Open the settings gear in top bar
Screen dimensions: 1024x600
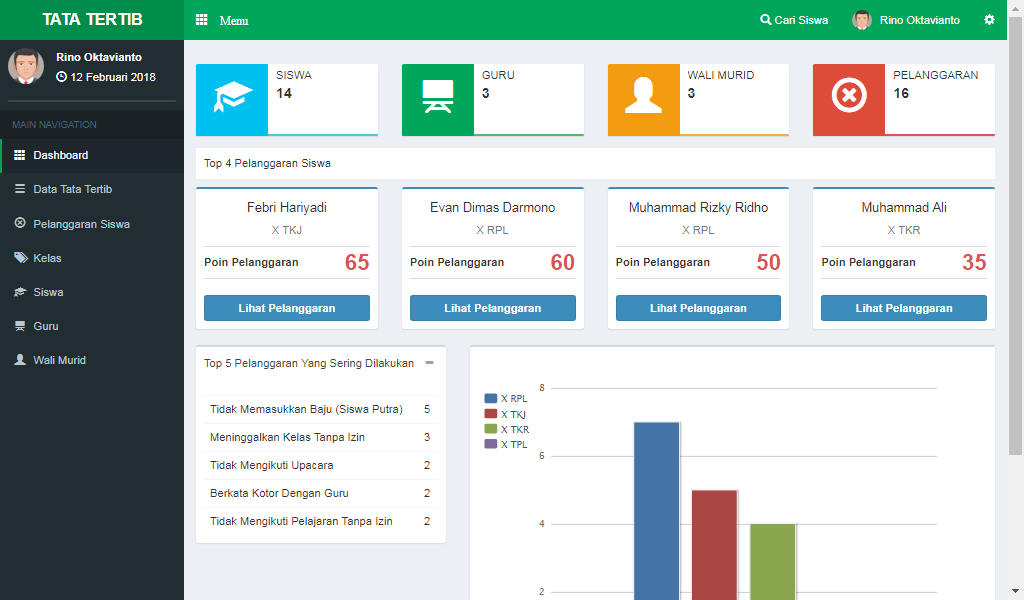989,20
